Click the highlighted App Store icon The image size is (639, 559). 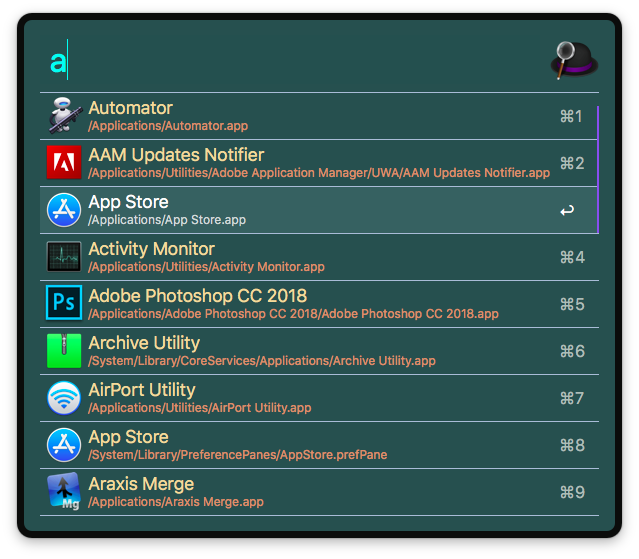coord(64,210)
